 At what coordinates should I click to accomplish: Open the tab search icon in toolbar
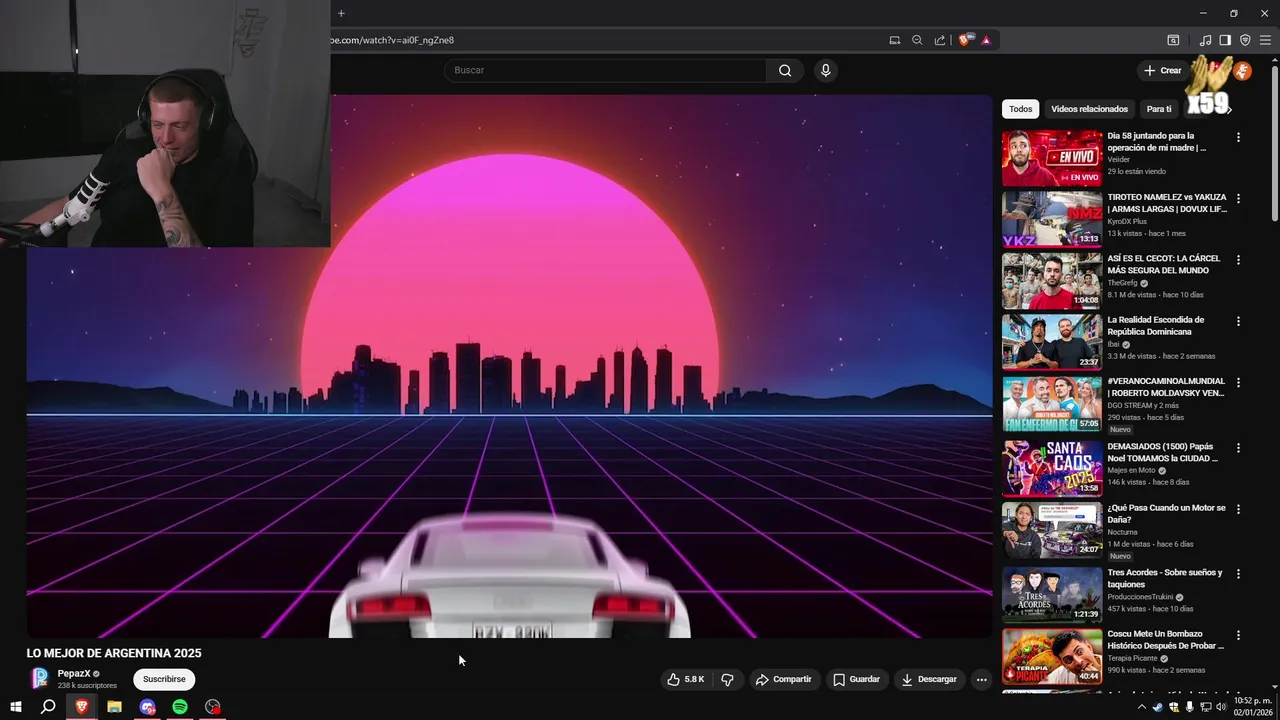(1173, 40)
